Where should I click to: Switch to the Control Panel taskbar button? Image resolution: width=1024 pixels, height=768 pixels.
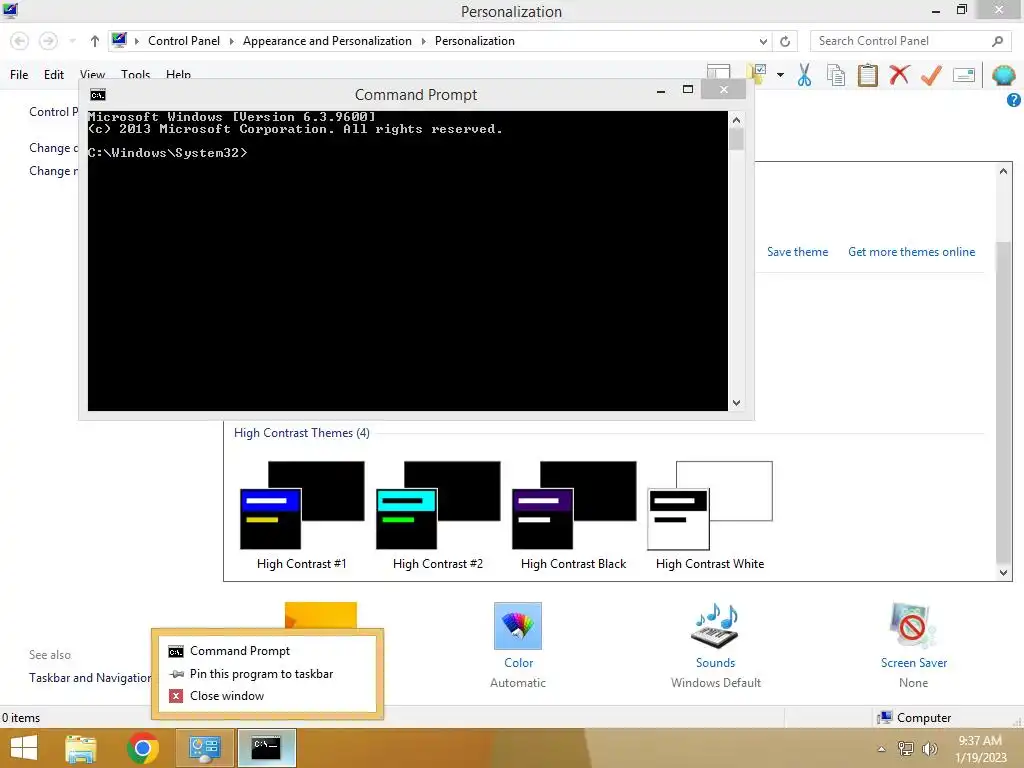pyautogui.click(x=204, y=748)
